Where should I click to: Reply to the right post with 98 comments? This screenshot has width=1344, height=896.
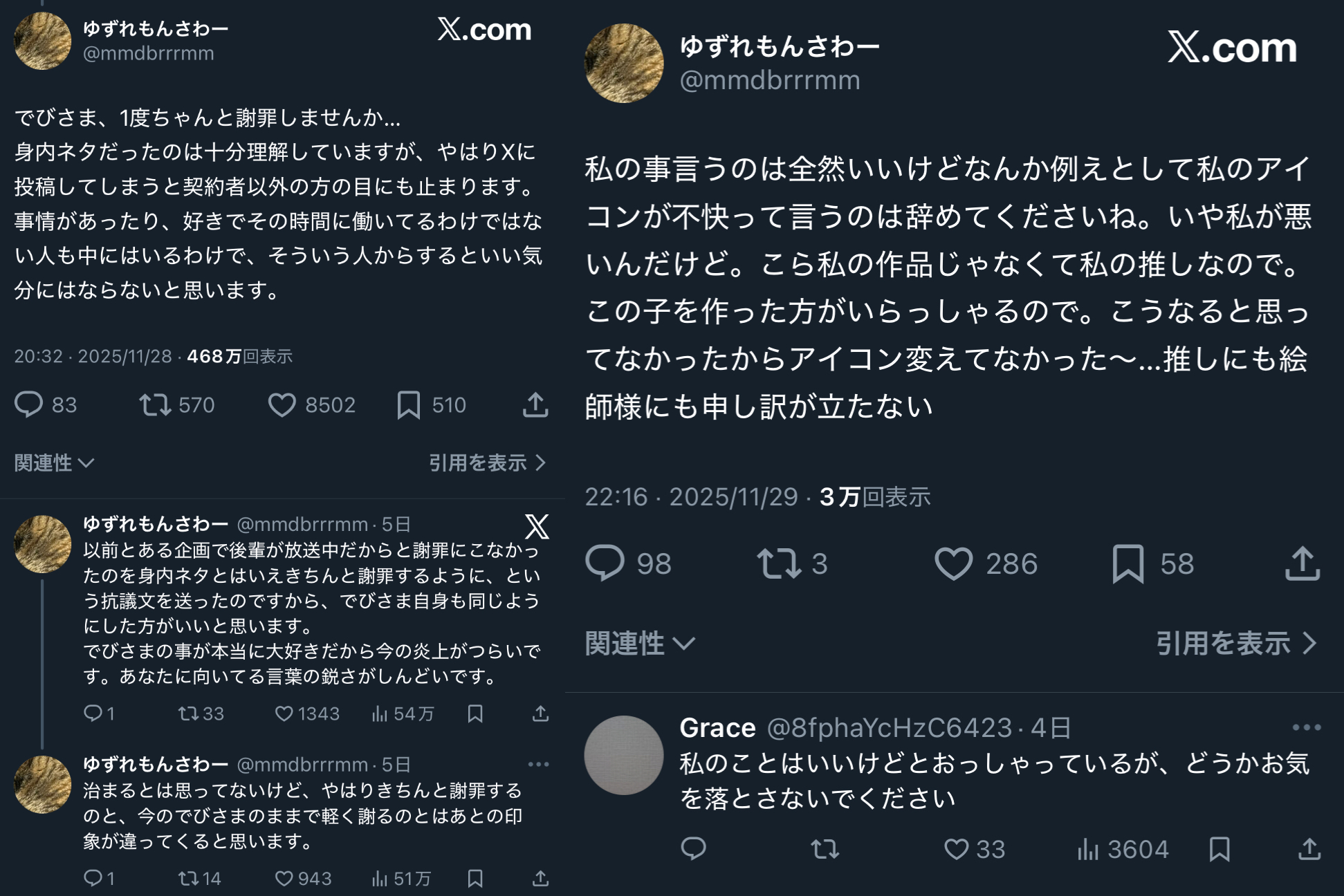[605, 563]
